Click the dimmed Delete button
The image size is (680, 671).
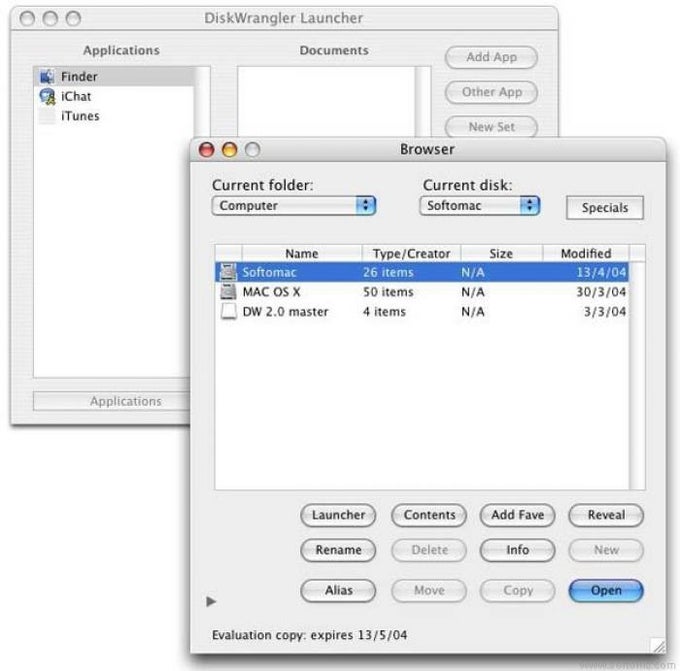point(429,550)
